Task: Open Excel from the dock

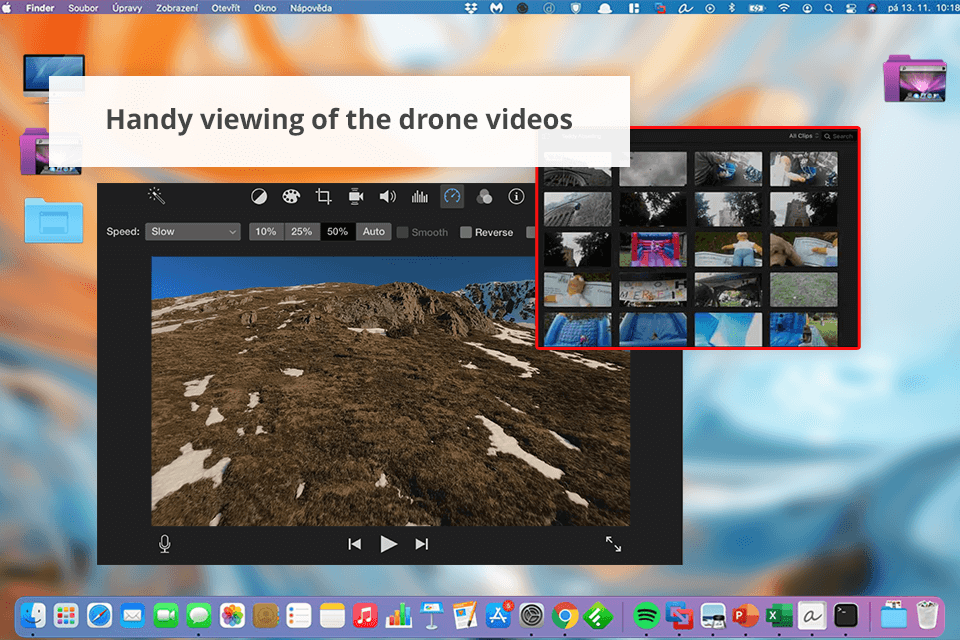Action: coord(779,616)
